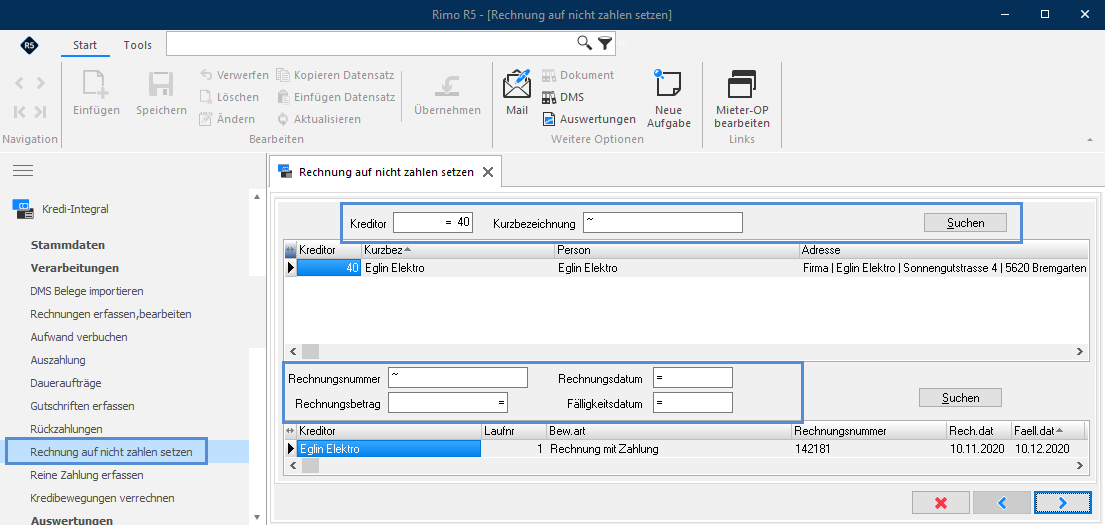Image resolution: width=1105 pixels, height=525 pixels.
Task: Switch to the Start ribbon tab
Action: pyautogui.click(x=85, y=44)
